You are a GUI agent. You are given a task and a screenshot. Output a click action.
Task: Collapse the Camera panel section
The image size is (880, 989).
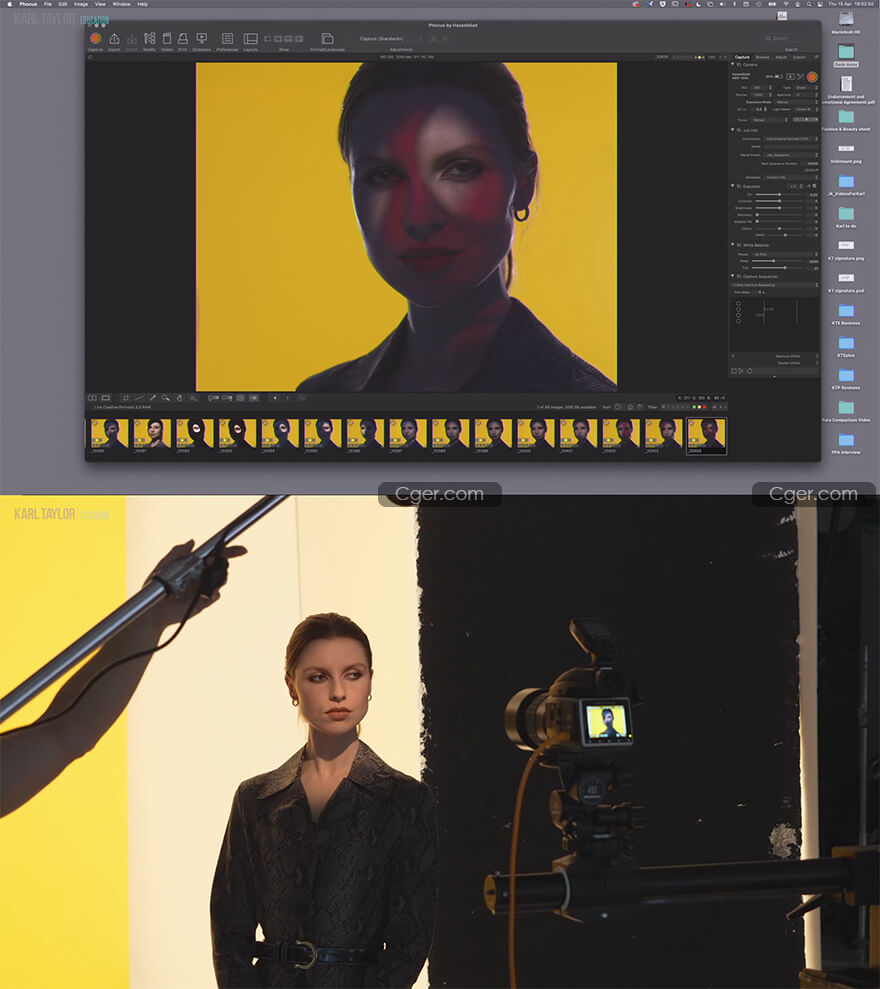733,64
